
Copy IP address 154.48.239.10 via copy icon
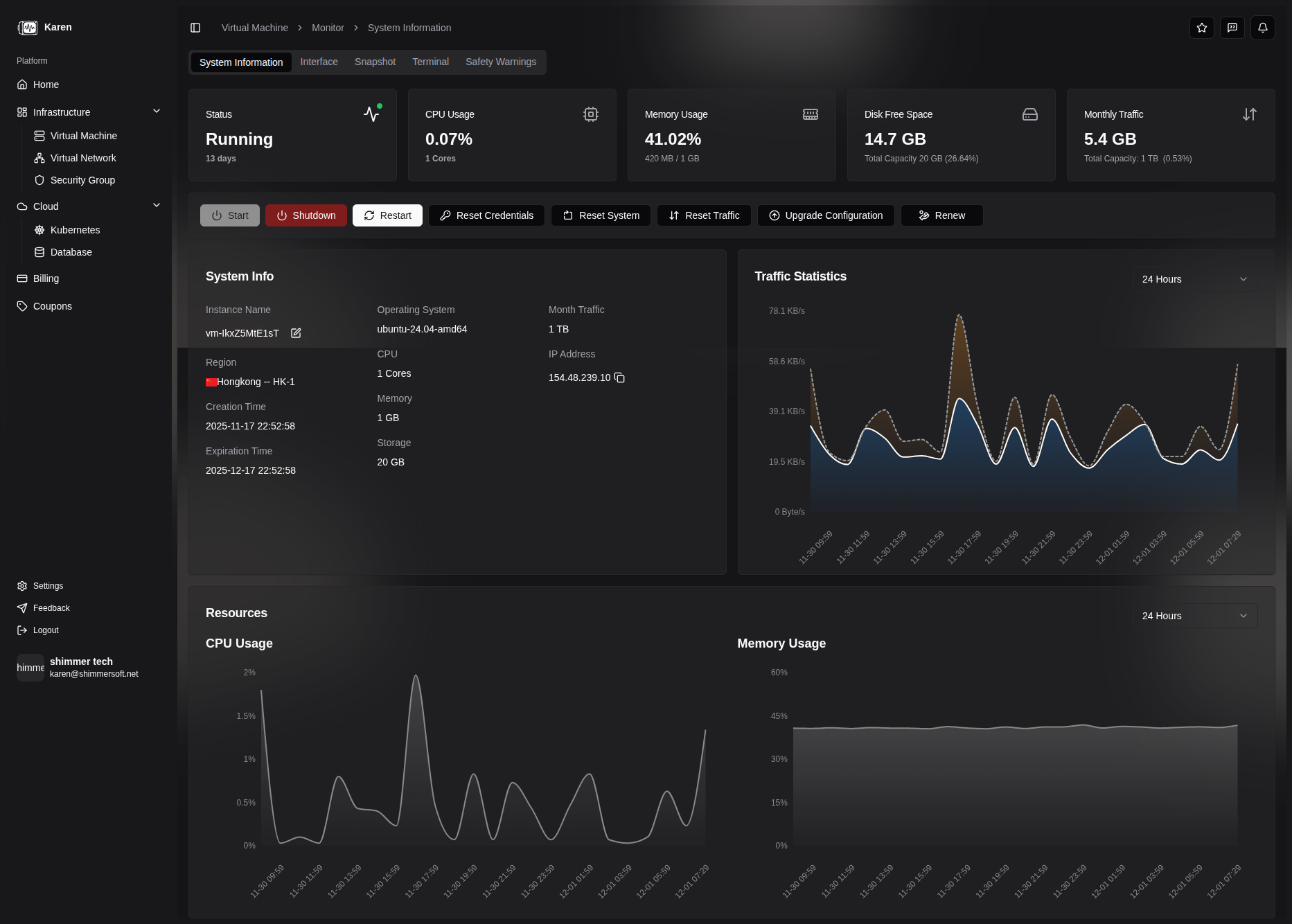(619, 378)
